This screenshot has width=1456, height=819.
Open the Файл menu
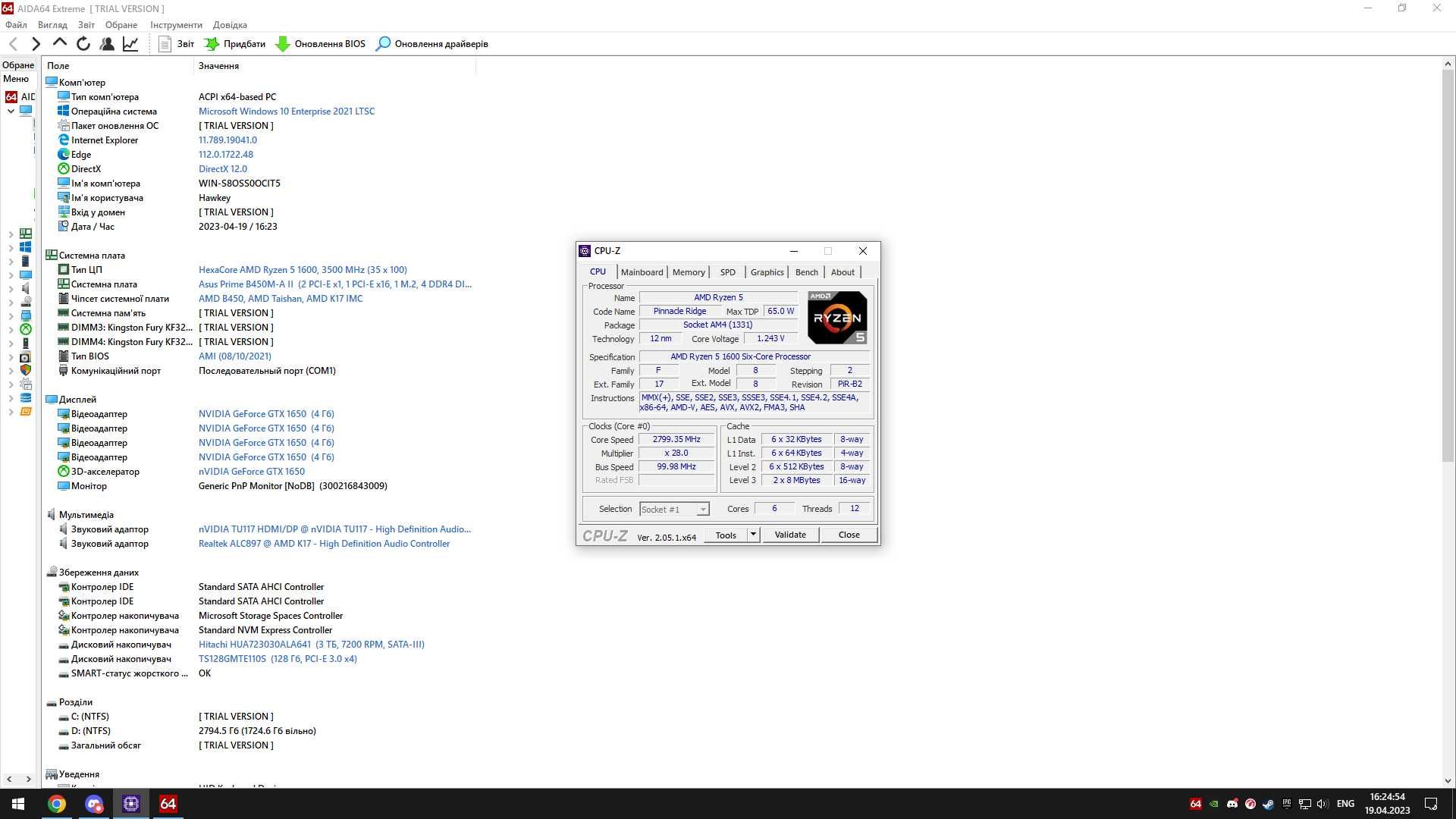click(x=16, y=25)
